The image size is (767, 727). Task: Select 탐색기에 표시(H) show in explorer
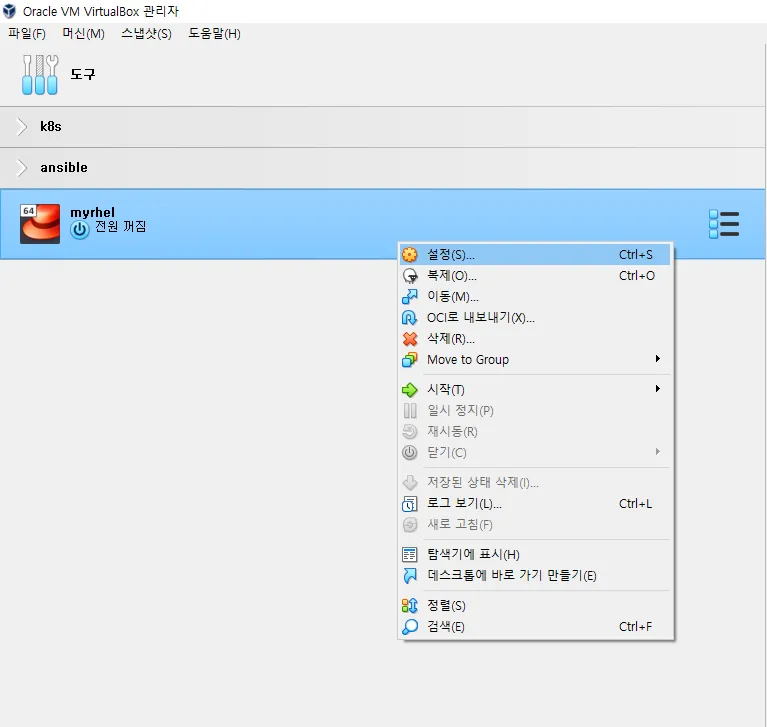tap(535, 554)
